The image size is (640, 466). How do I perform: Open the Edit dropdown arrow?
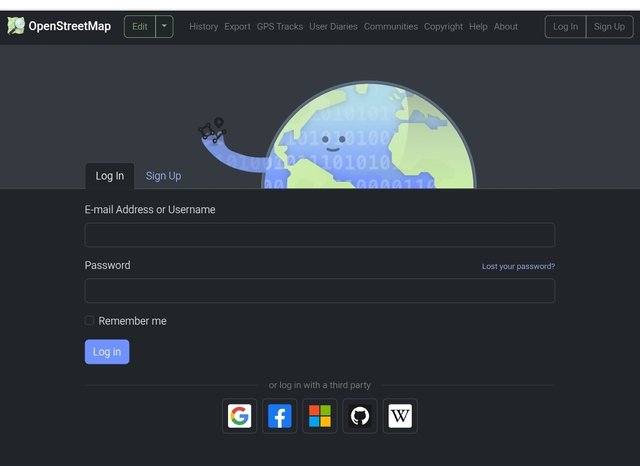(164, 27)
